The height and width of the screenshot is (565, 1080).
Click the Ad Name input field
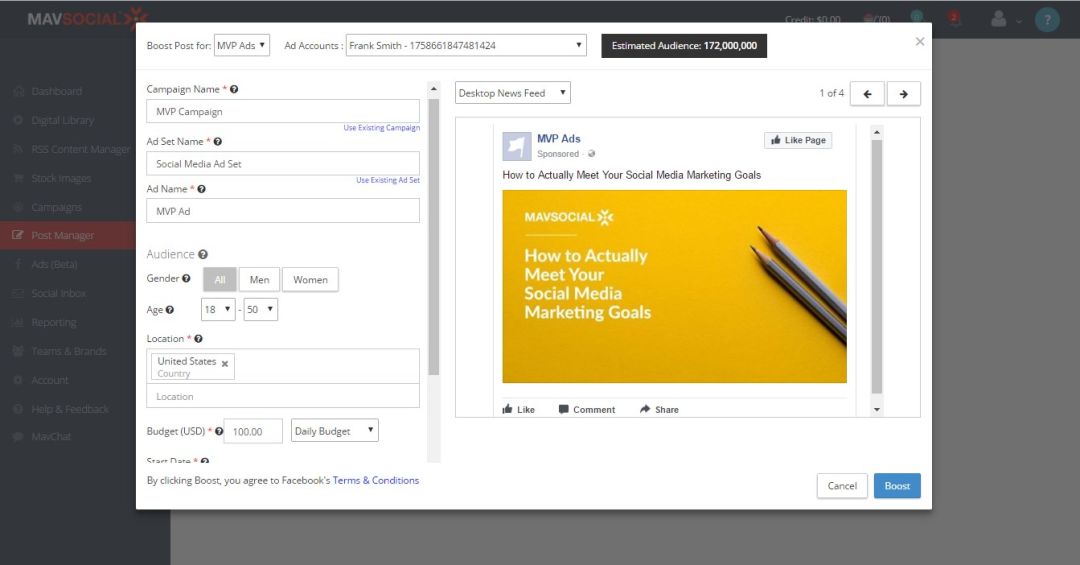click(282, 211)
